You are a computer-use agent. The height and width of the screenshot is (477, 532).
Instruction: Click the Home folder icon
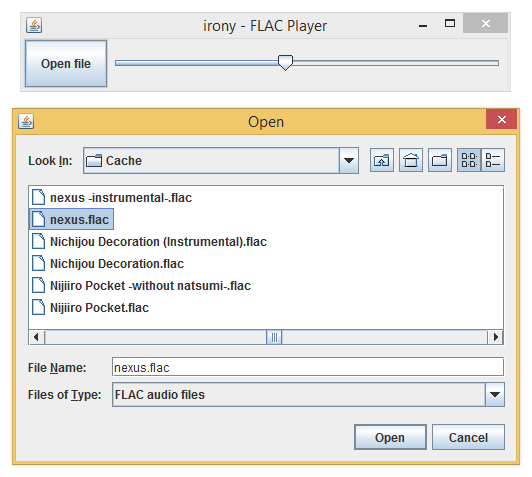tap(411, 160)
